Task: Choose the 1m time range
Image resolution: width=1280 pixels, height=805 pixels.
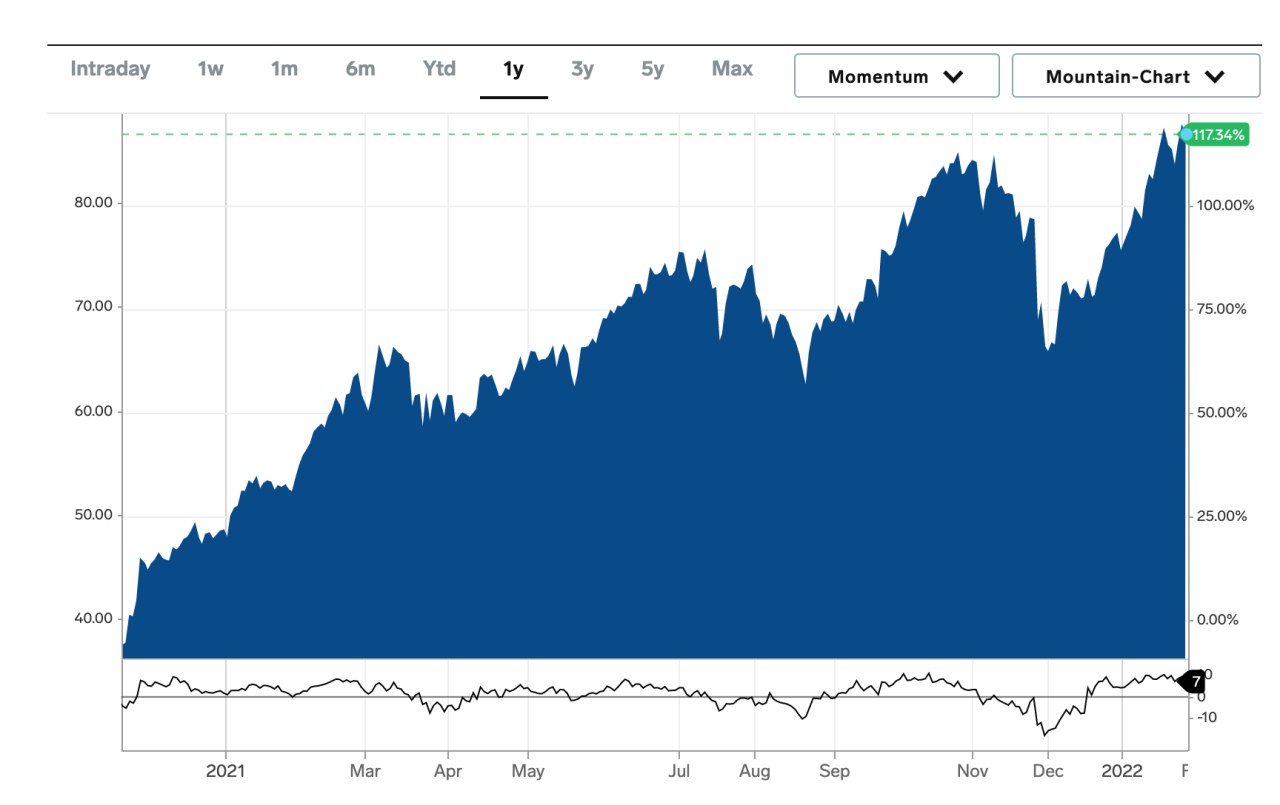Action: pyautogui.click(x=284, y=69)
